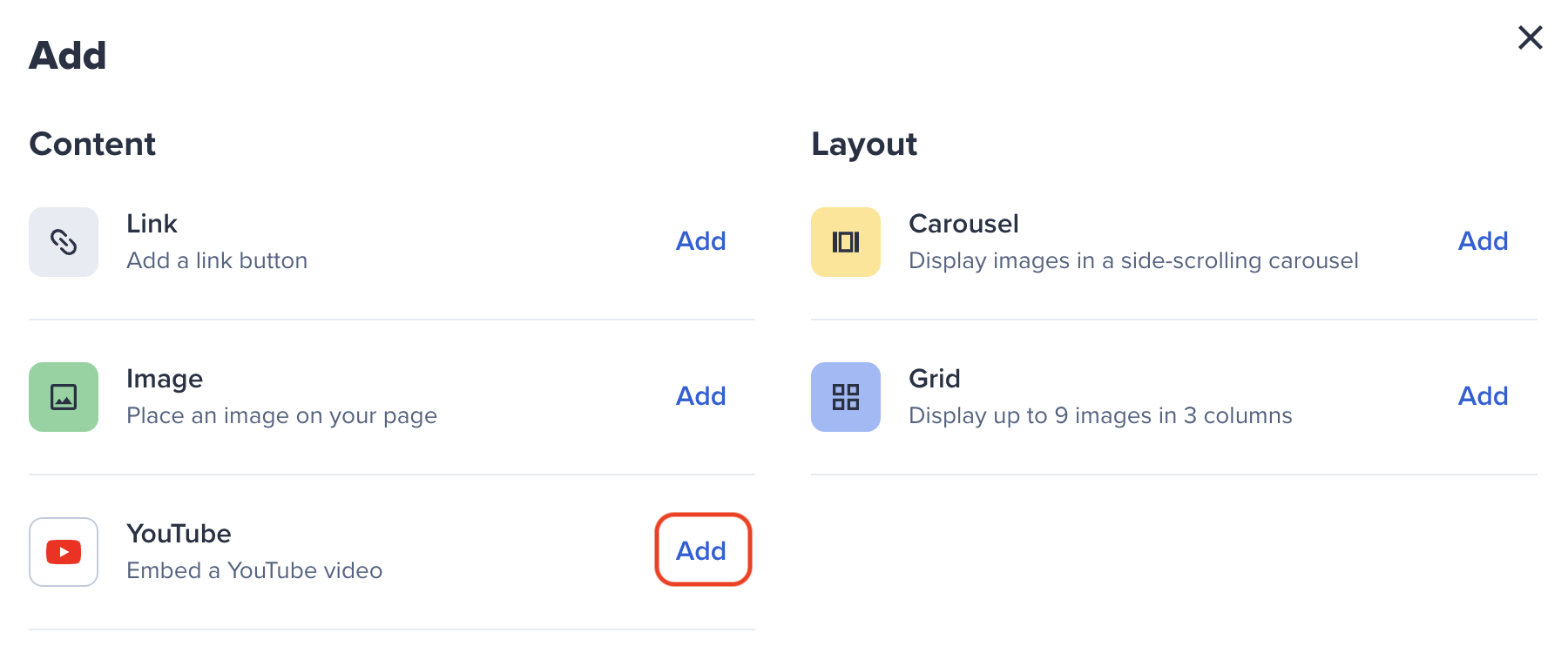The height and width of the screenshot is (653, 1568).
Task: Click the Image title label
Action: (165, 380)
